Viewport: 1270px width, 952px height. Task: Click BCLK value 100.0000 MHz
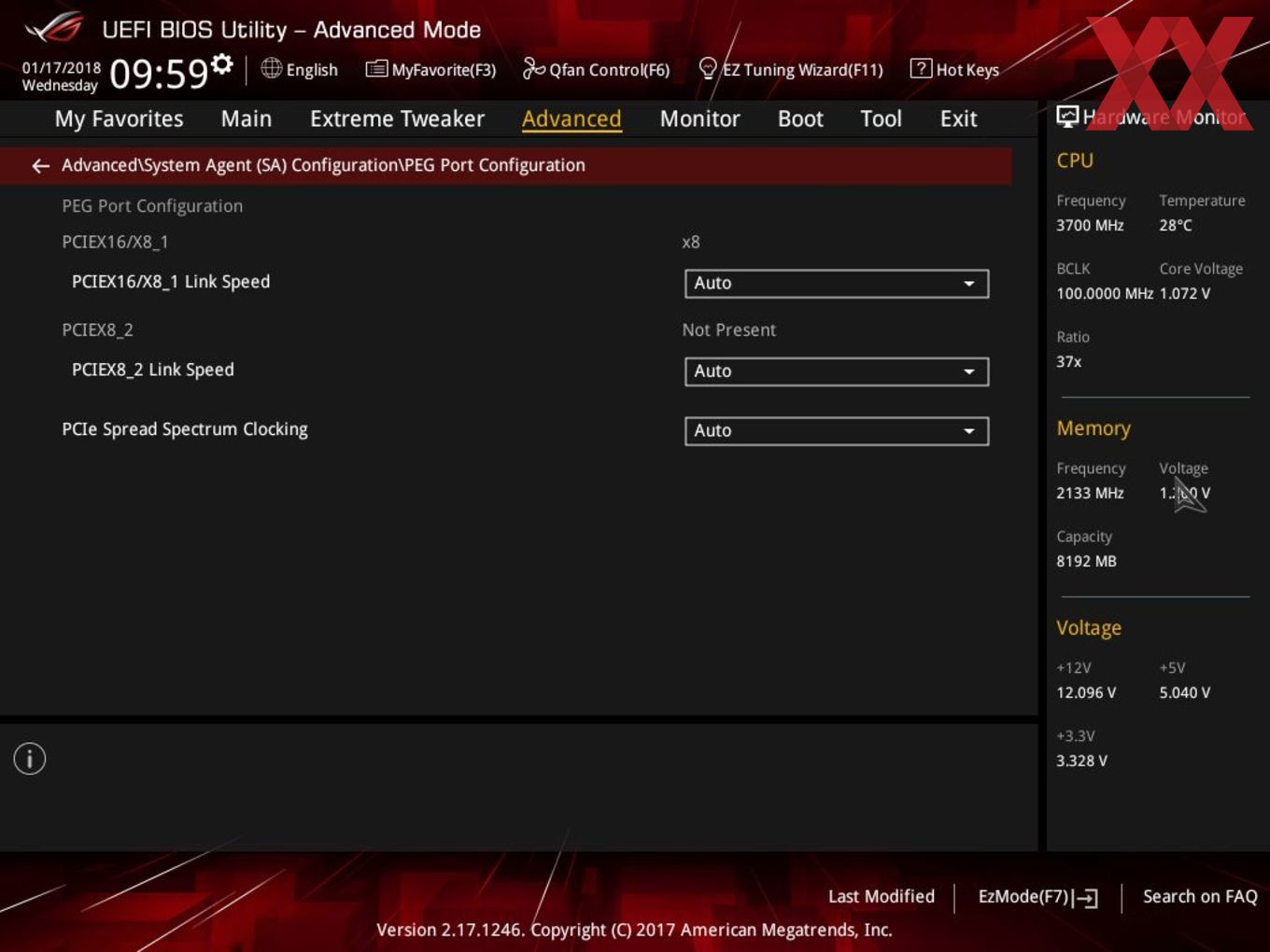pyautogui.click(x=1105, y=294)
